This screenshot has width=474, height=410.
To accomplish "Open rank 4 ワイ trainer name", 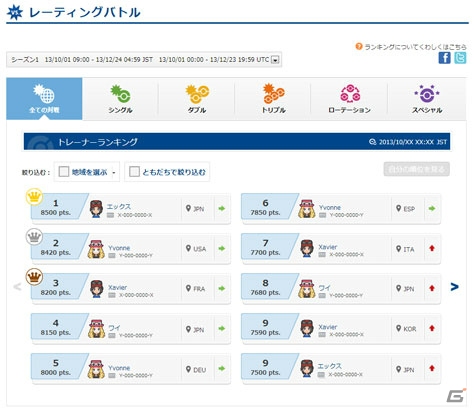I will click(x=114, y=328).
